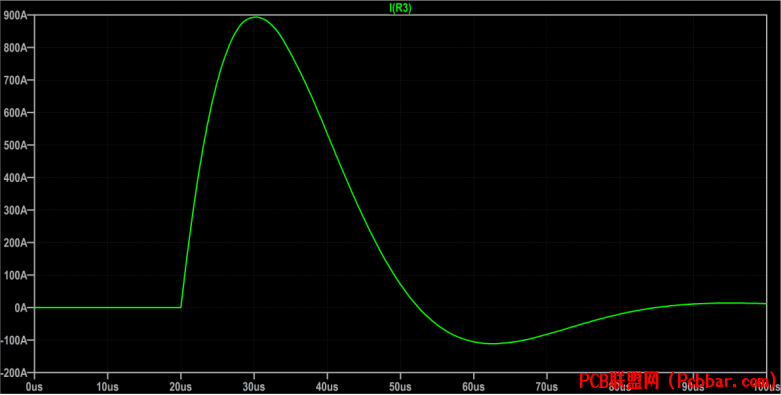
Task: Select the 40us time axis label
Action: pos(327,387)
